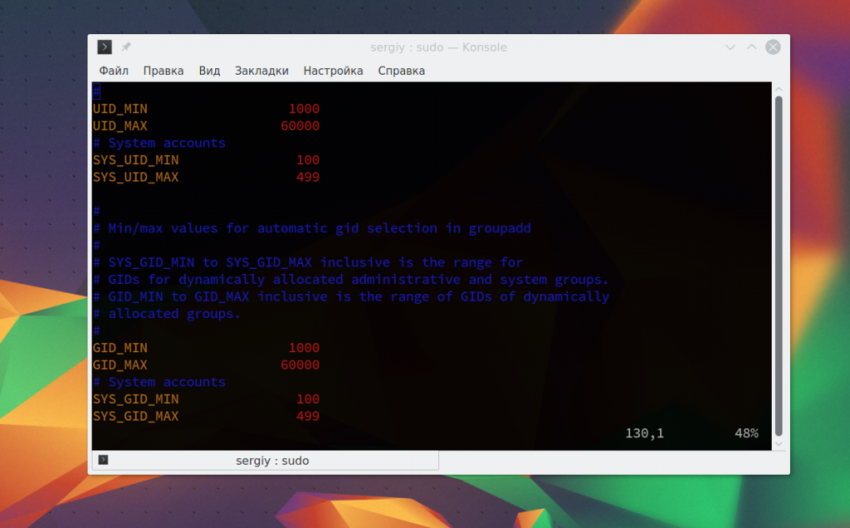The height and width of the screenshot is (528, 850).
Task: Click the terminal icon on sergiy tab
Action: [x=103, y=461]
